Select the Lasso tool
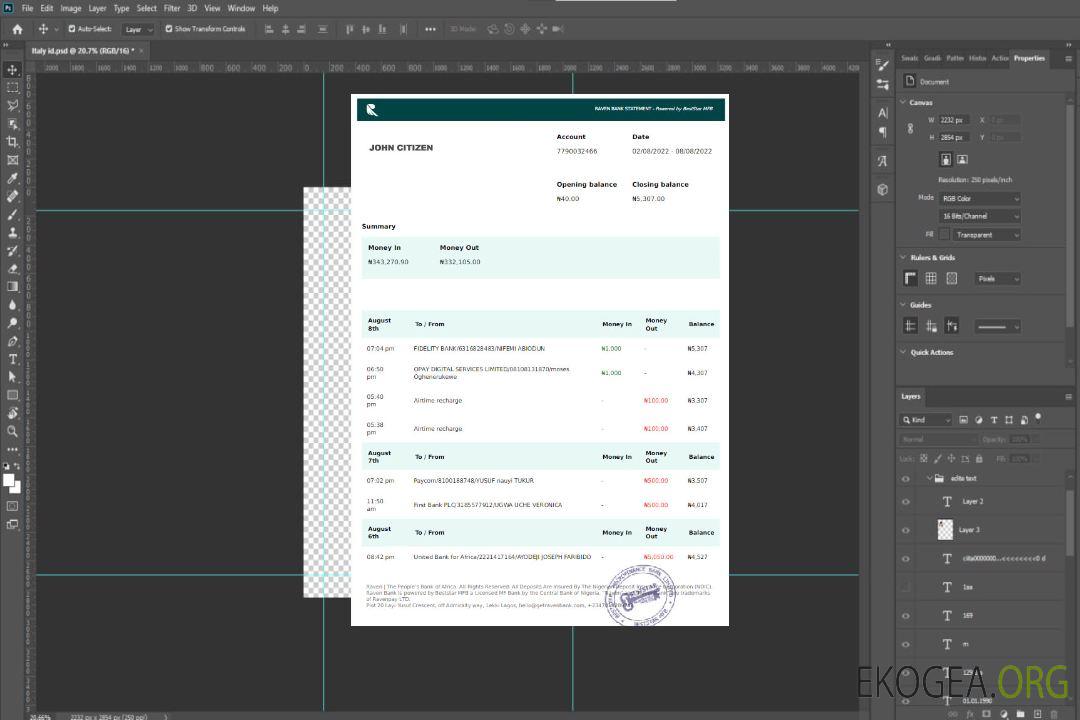Viewport: 1080px width, 720px height. point(12,105)
